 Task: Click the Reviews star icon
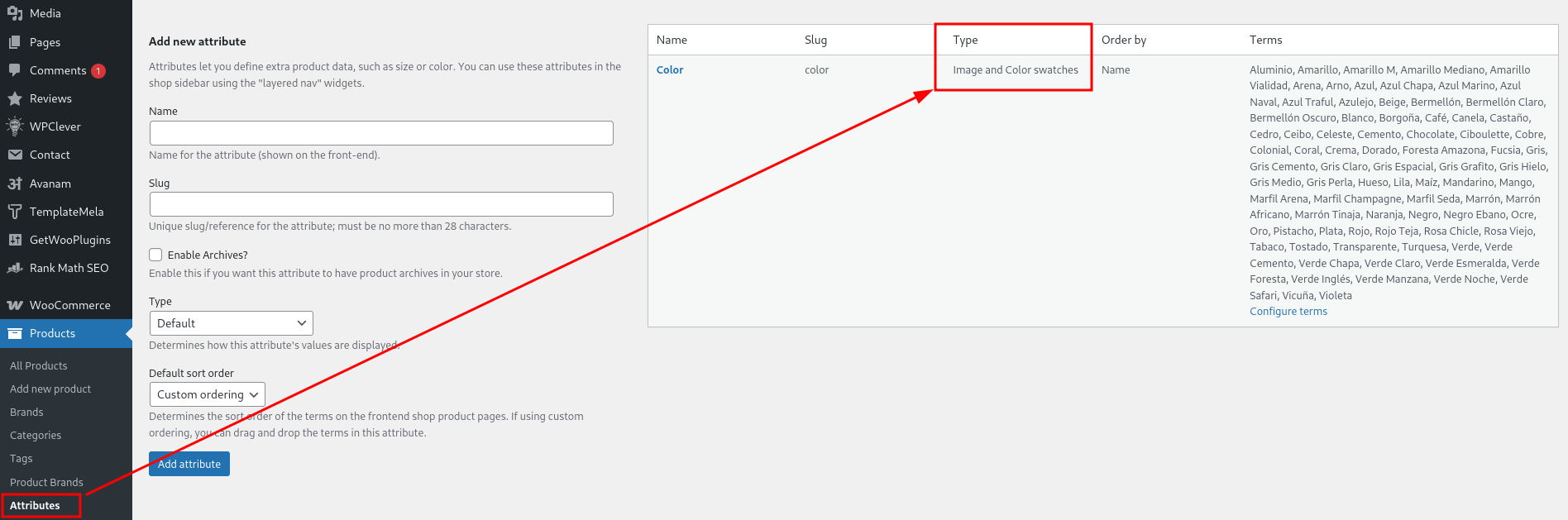click(15, 98)
